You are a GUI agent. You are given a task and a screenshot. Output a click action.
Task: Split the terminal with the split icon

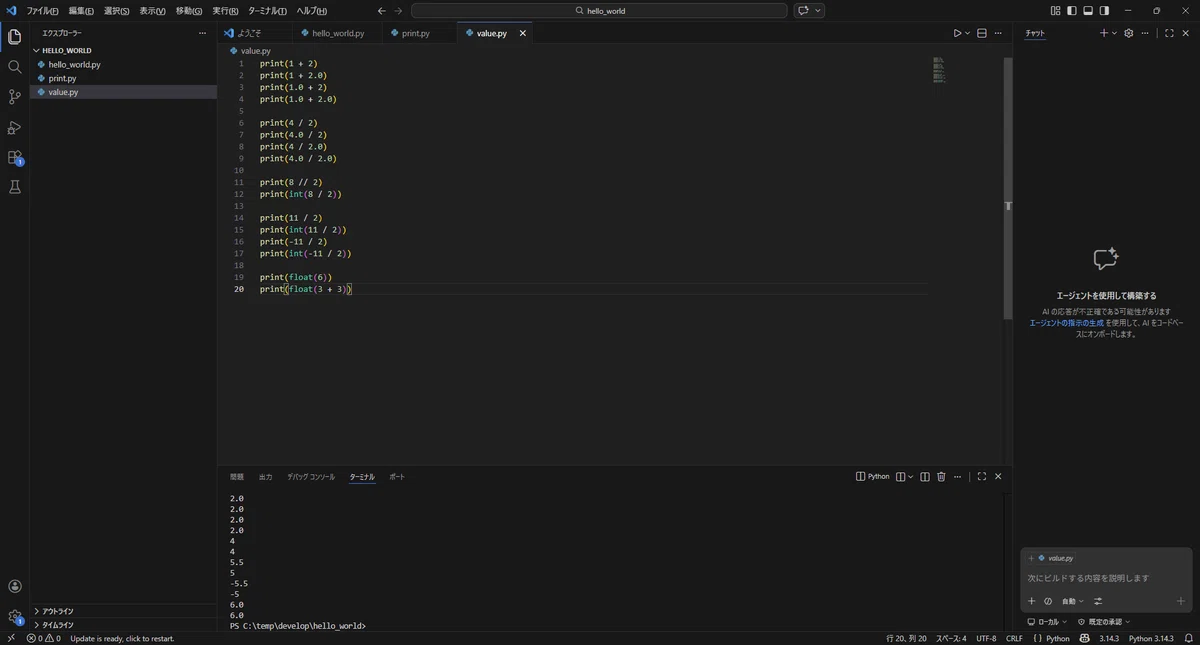pyautogui.click(x=925, y=477)
